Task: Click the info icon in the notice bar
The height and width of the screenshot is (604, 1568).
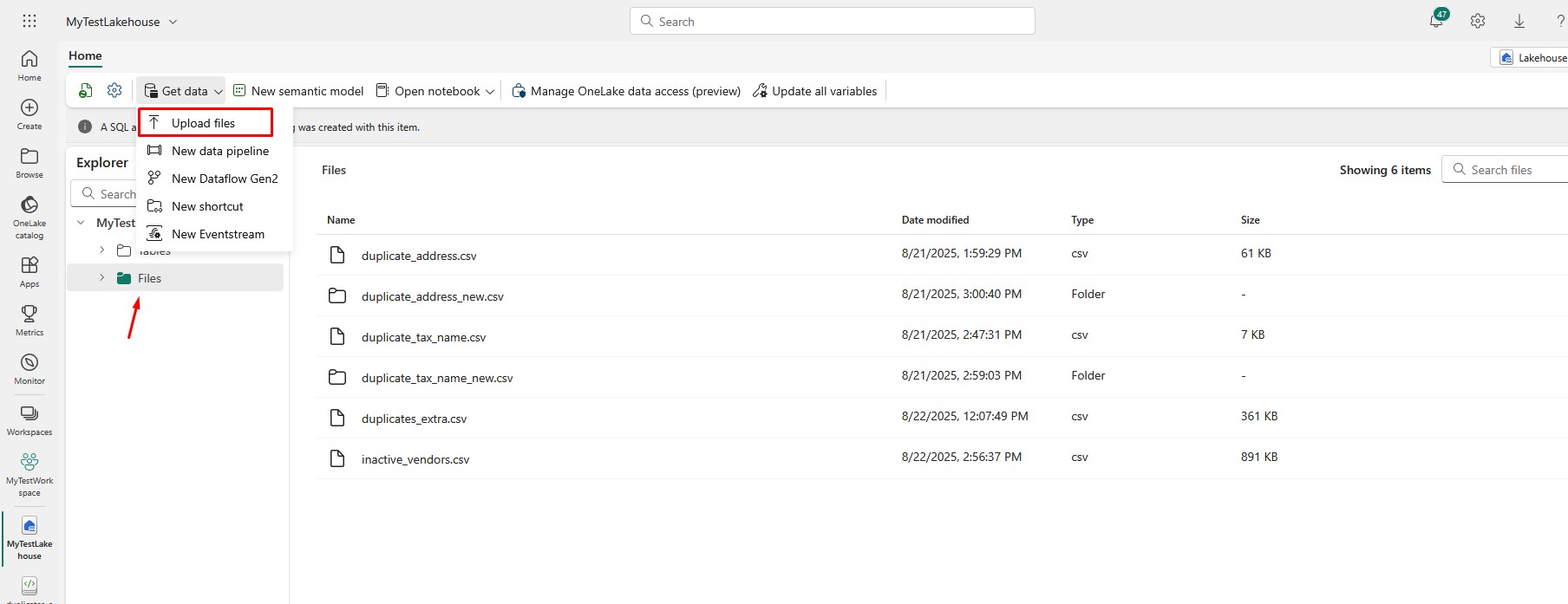Action: (85, 127)
